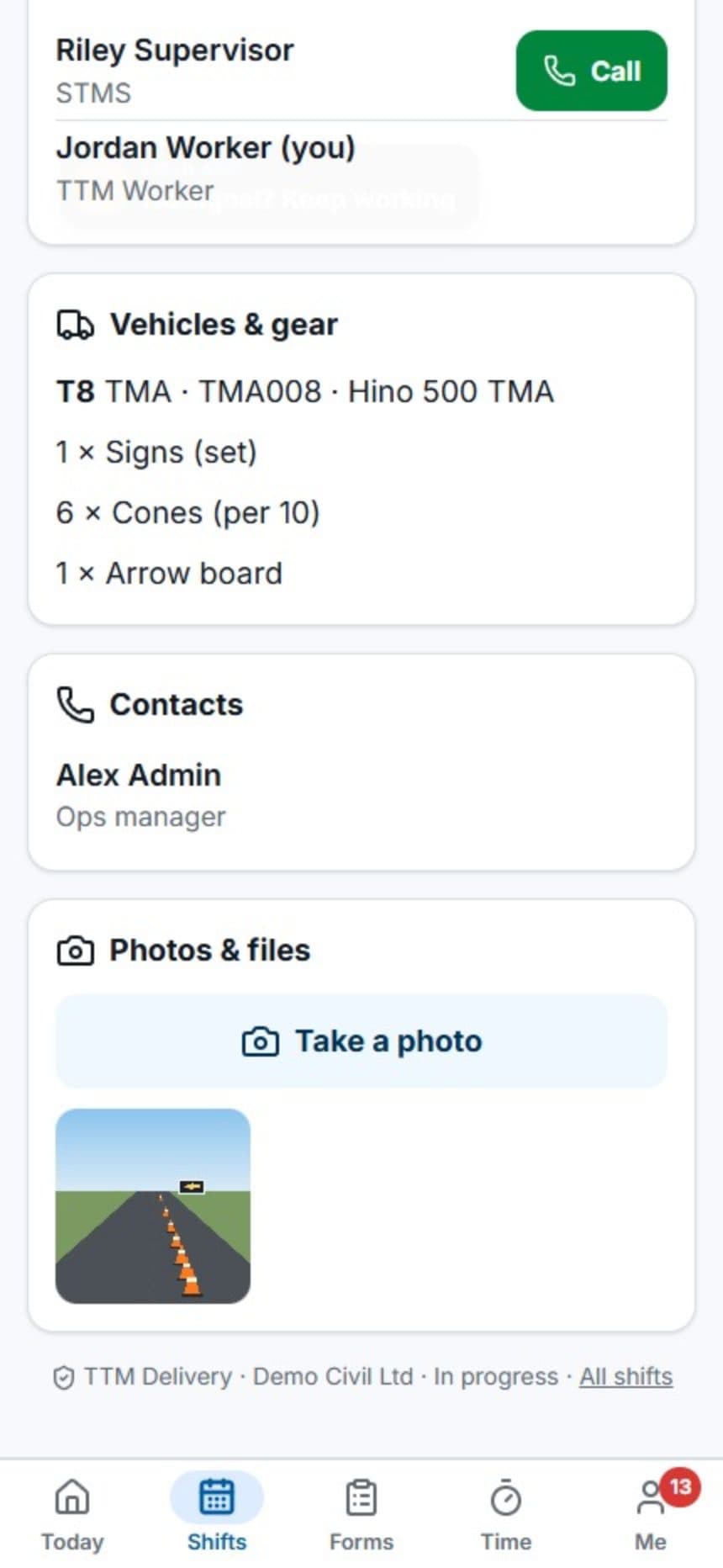
Task: Tap the Riley Supervisor name
Action: click(175, 50)
